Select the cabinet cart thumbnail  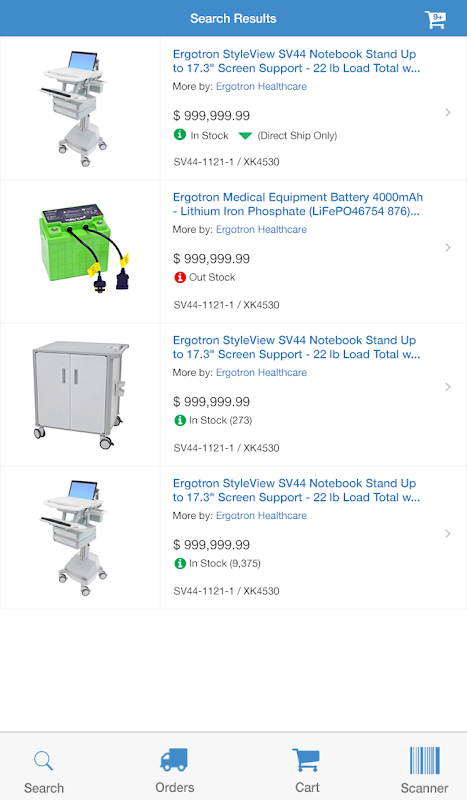[x=80, y=395]
